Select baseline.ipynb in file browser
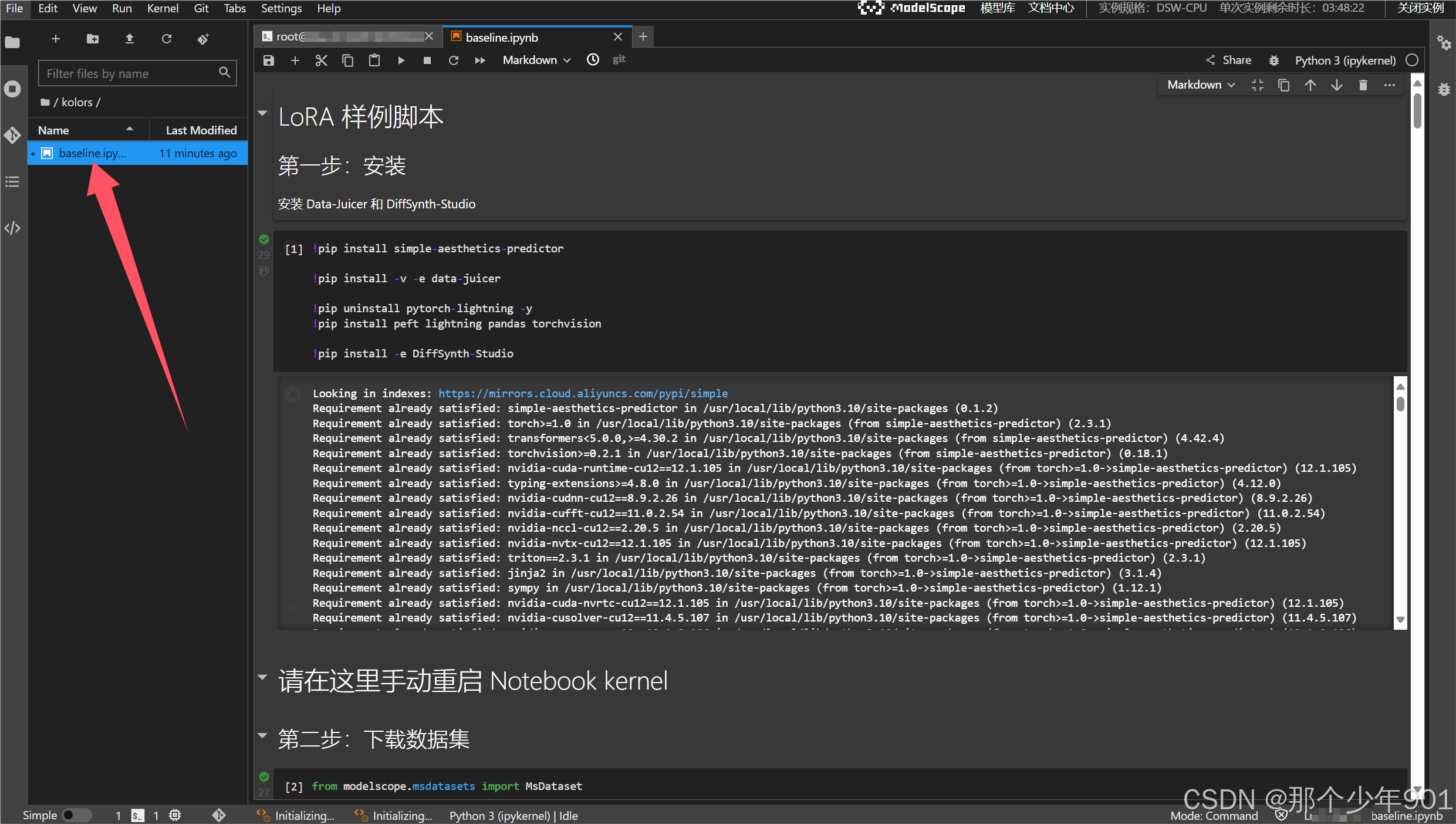 tap(137, 153)
